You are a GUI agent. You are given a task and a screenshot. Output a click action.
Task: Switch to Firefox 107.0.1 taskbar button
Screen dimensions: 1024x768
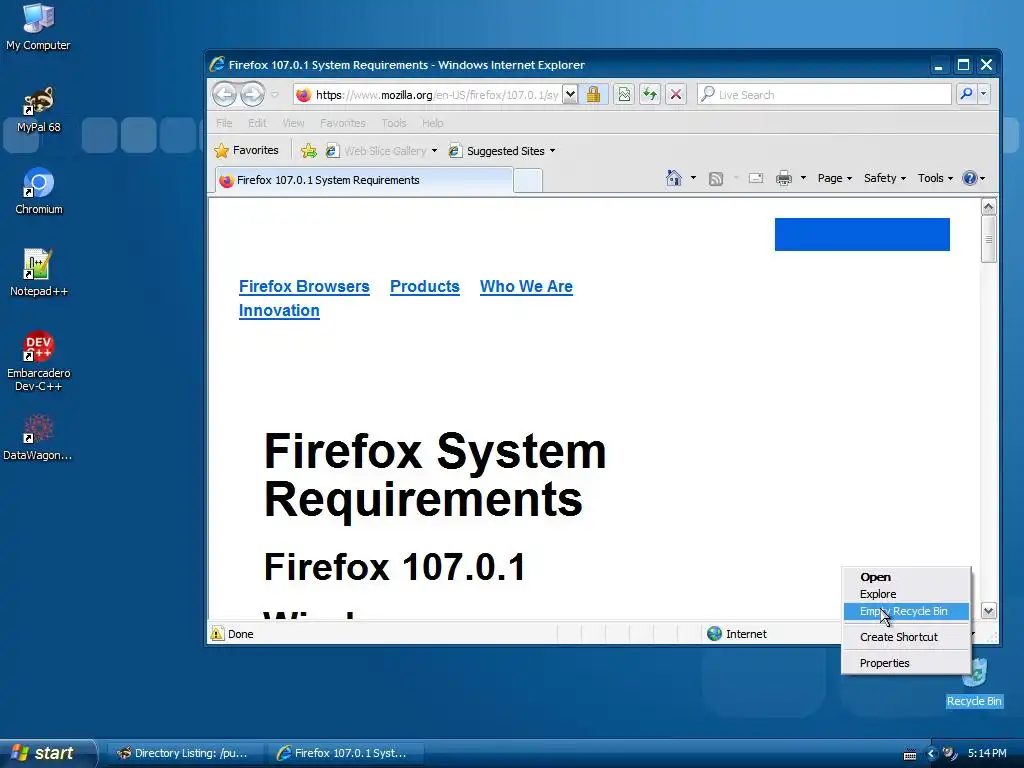point(346,753)
